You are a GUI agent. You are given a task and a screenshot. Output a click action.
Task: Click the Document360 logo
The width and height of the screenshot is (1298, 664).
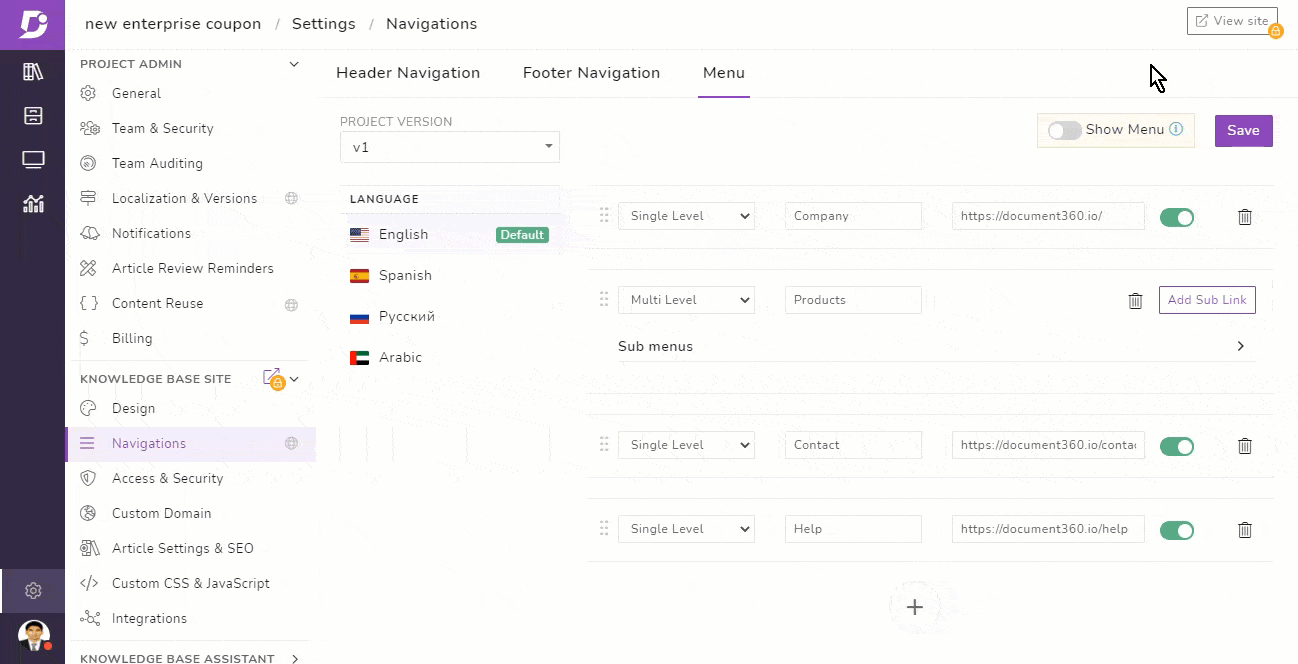33,24
